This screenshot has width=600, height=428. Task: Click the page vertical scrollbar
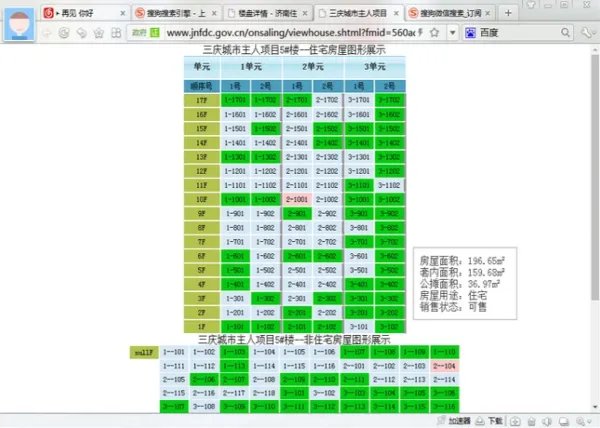(595, 177)
